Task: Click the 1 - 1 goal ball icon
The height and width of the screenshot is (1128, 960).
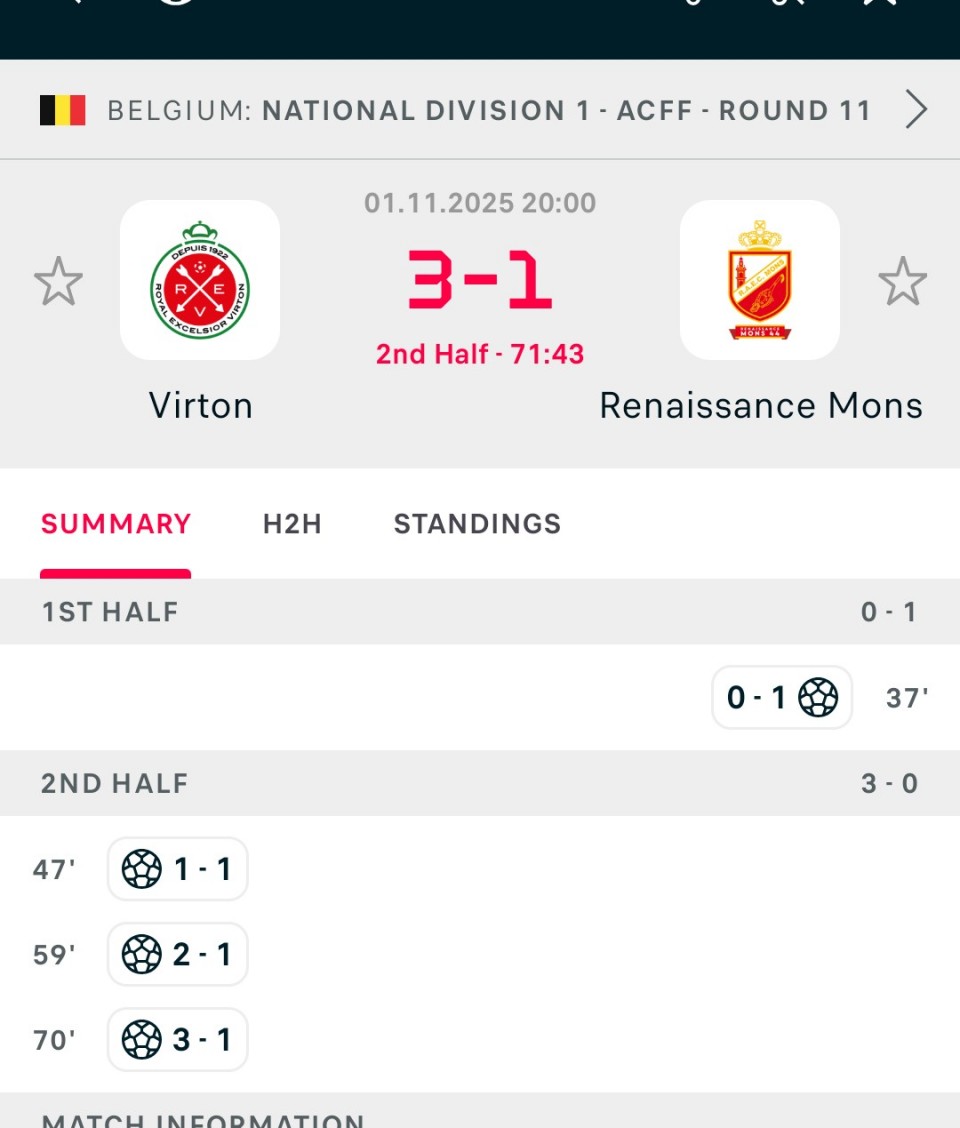Action: coord(142,869)
